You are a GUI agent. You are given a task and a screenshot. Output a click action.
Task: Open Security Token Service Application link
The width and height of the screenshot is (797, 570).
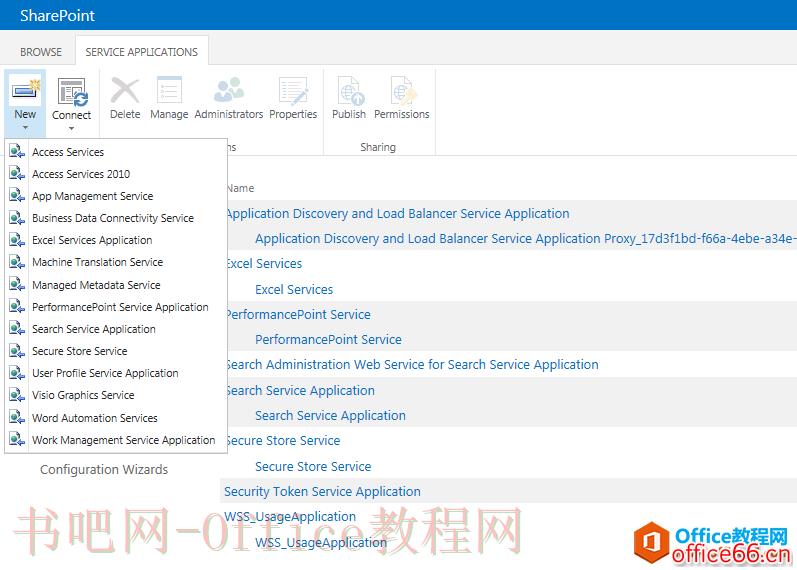(x=322, y=491)
